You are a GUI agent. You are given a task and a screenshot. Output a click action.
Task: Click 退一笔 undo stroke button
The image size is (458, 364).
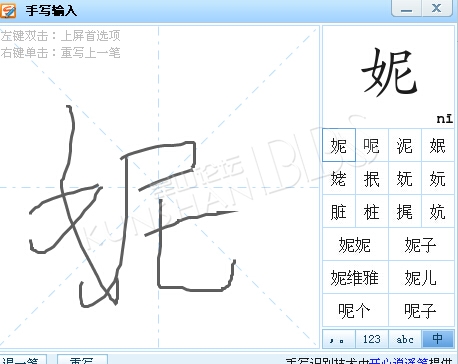(x=23, y=360)
